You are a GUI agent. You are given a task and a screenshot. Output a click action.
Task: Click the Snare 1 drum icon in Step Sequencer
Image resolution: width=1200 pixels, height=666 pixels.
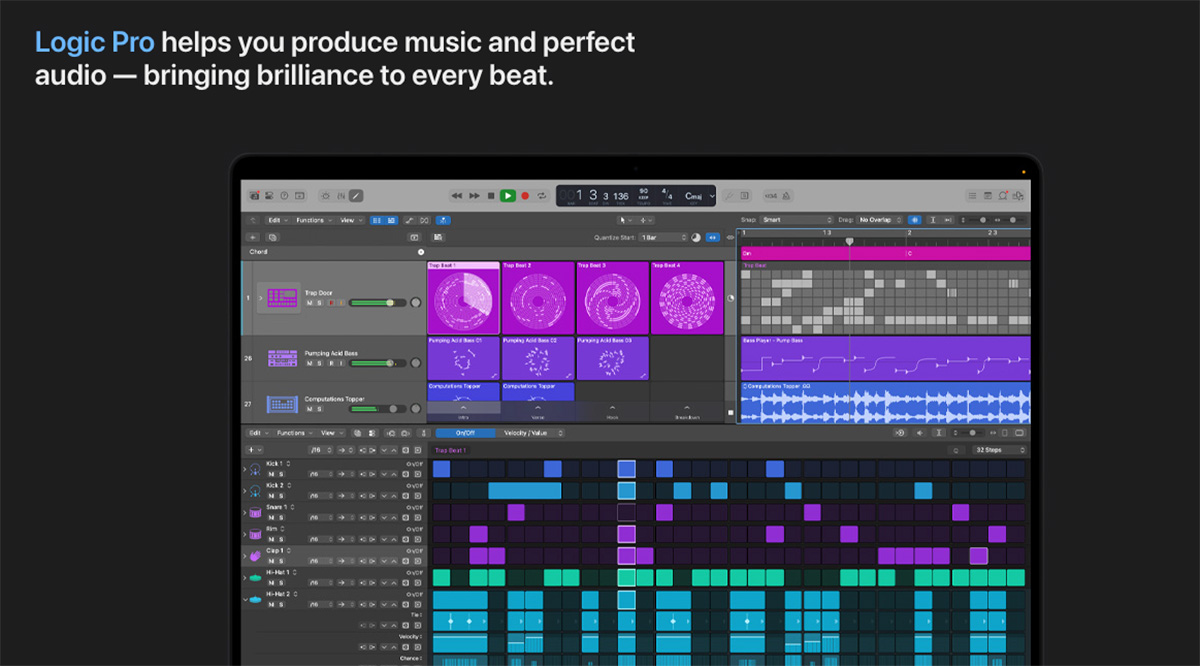pyautogui.click(x=255, y=511)
